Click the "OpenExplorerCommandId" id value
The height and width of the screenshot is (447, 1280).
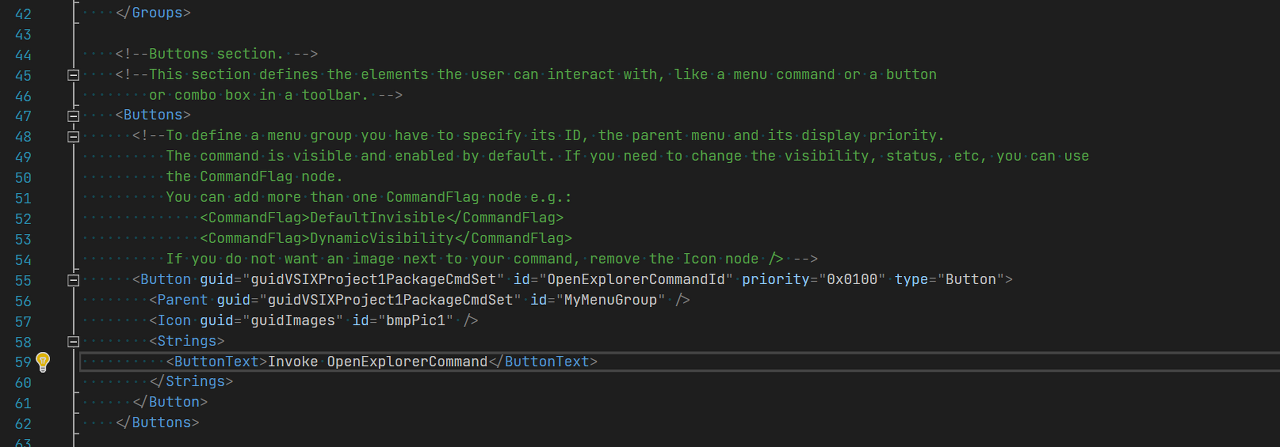[636, 280]
